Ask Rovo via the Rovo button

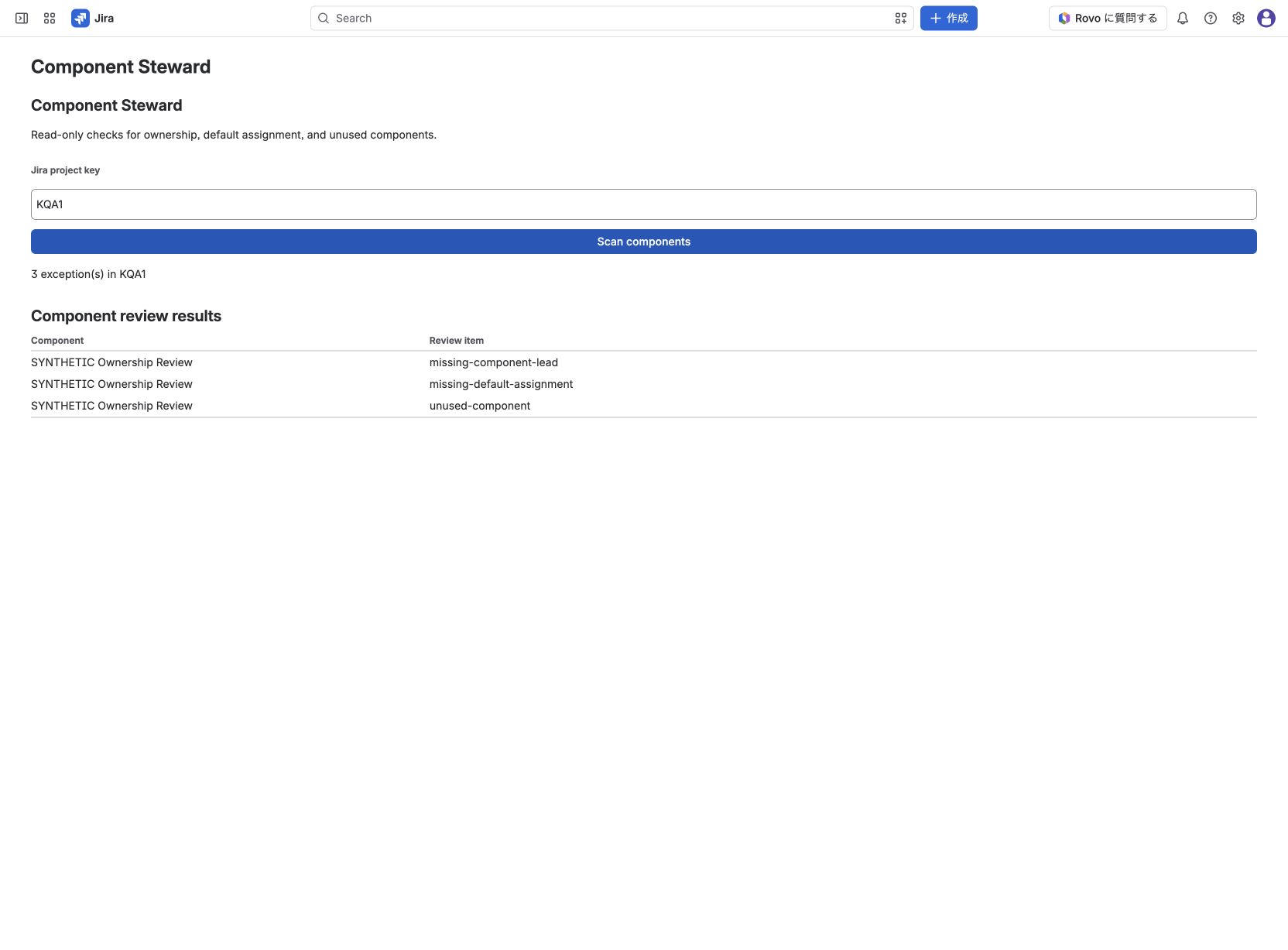(x=1108, y=18)
